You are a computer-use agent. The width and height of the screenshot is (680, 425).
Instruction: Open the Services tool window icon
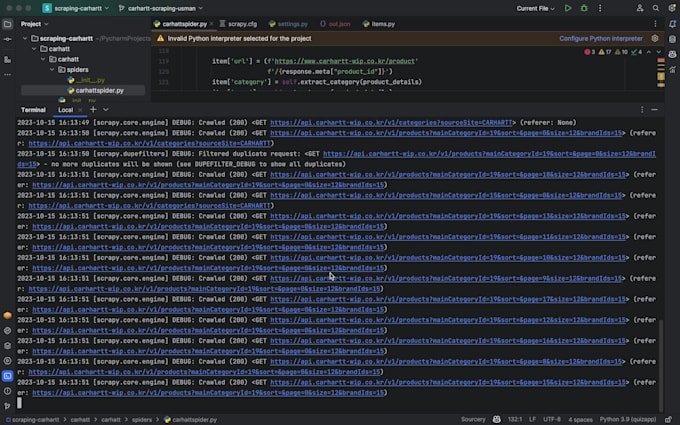point(7,361)
